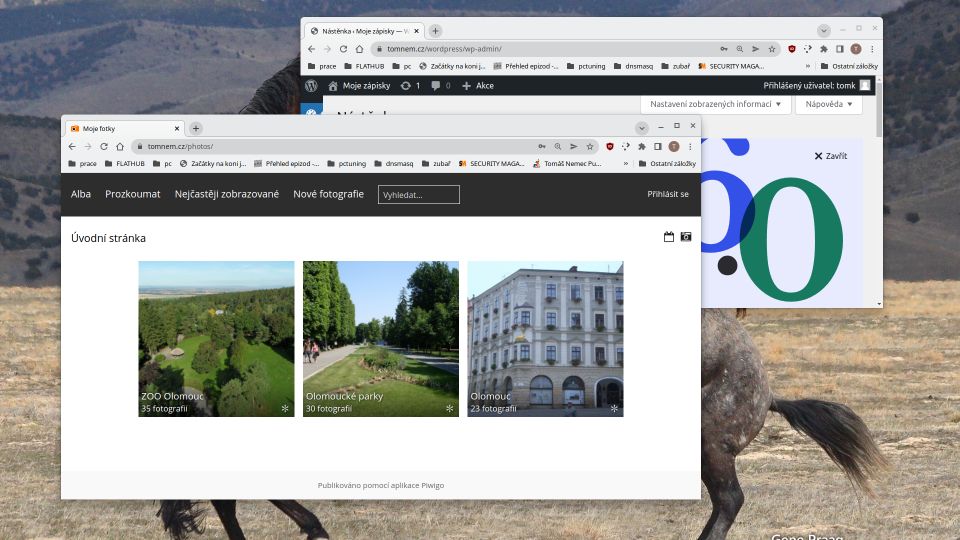Screen dimensions: 960x540
Task: Select Nové fotografie menu item
Action: pyautogui.click(x=328, y=194)
